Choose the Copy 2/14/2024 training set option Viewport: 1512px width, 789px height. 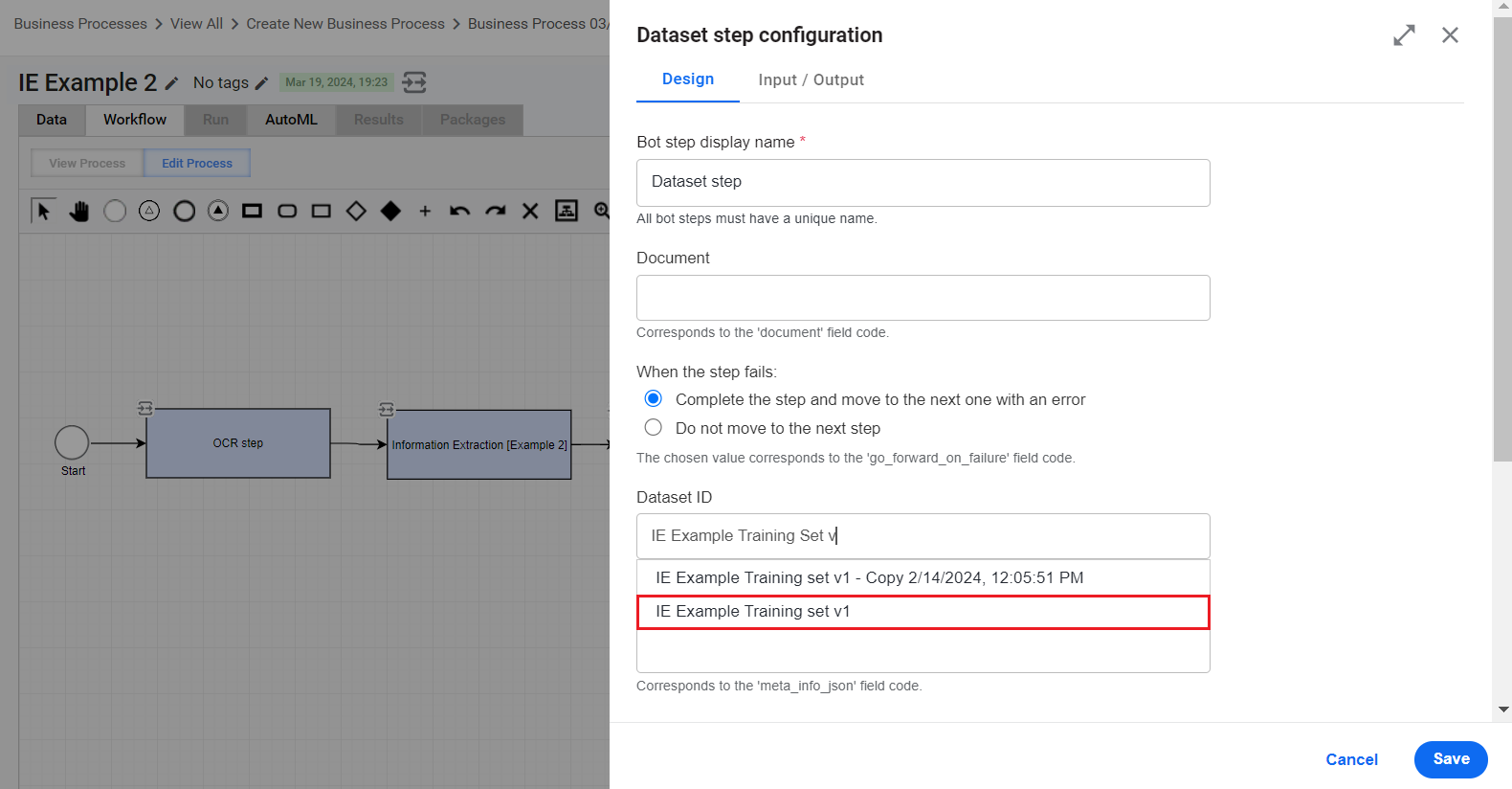point(923,577)
